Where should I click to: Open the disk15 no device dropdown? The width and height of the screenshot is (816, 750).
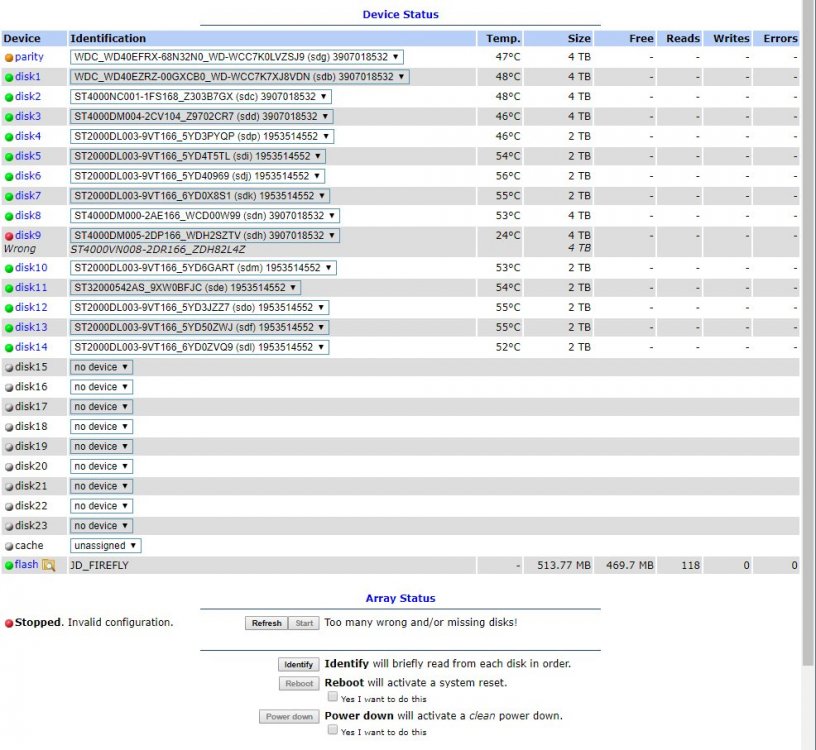[101, 367]
